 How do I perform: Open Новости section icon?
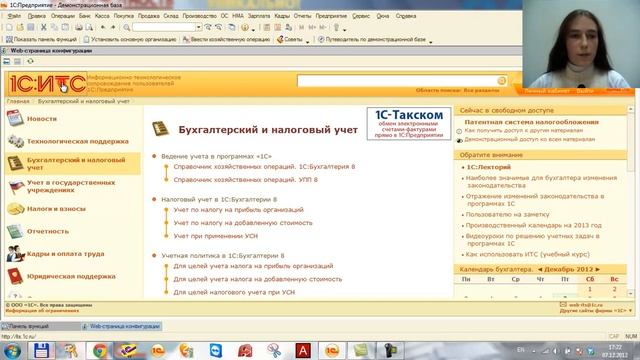coord(15,118)
